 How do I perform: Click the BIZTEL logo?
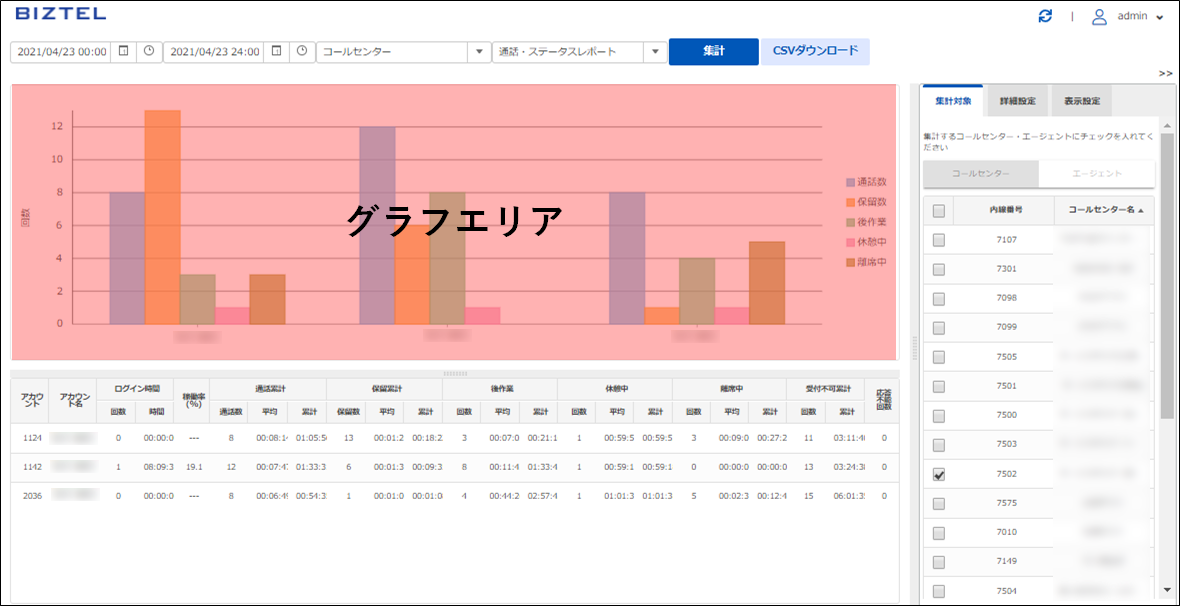(61, 14)
